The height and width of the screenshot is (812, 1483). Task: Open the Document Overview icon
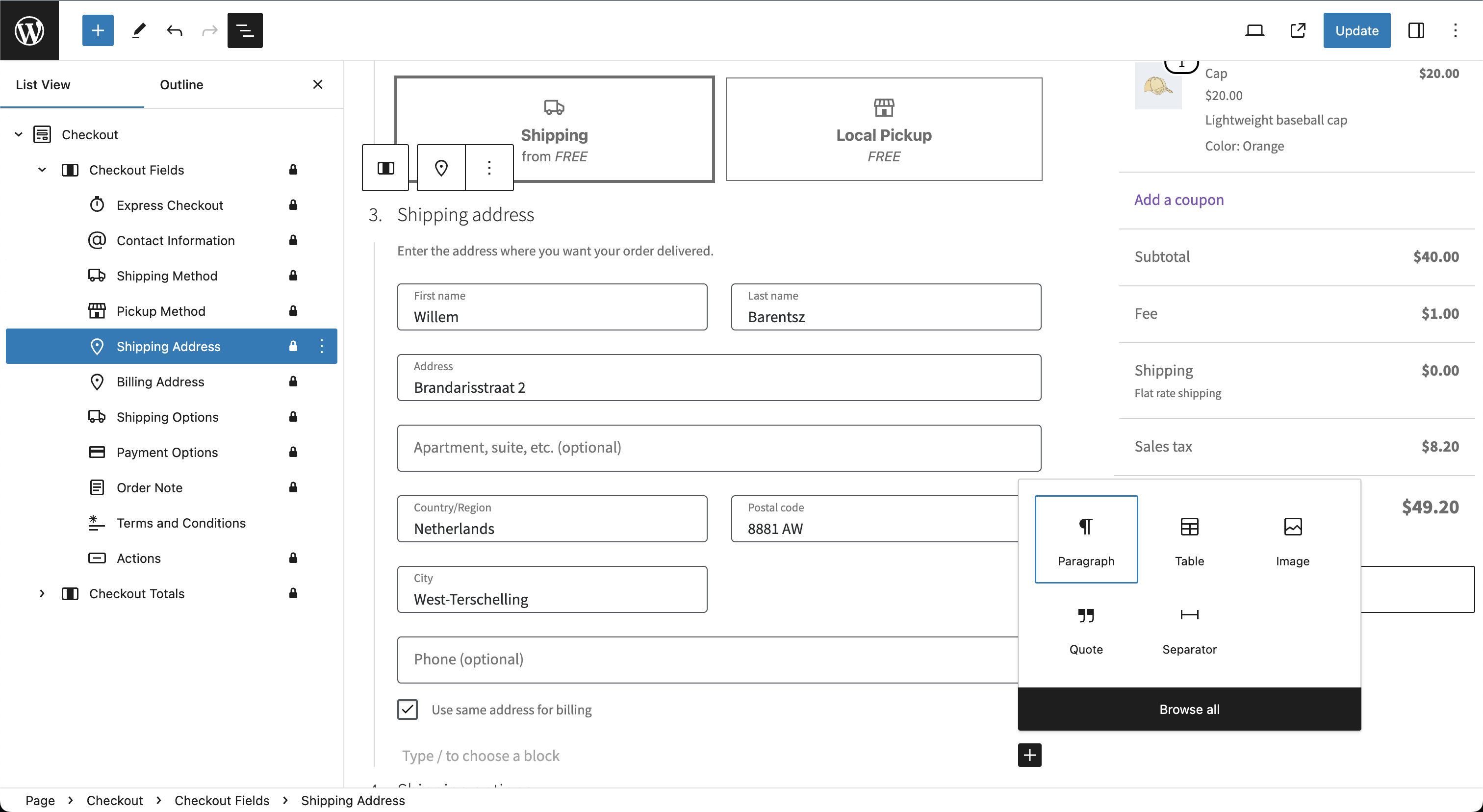pos(245,30)
